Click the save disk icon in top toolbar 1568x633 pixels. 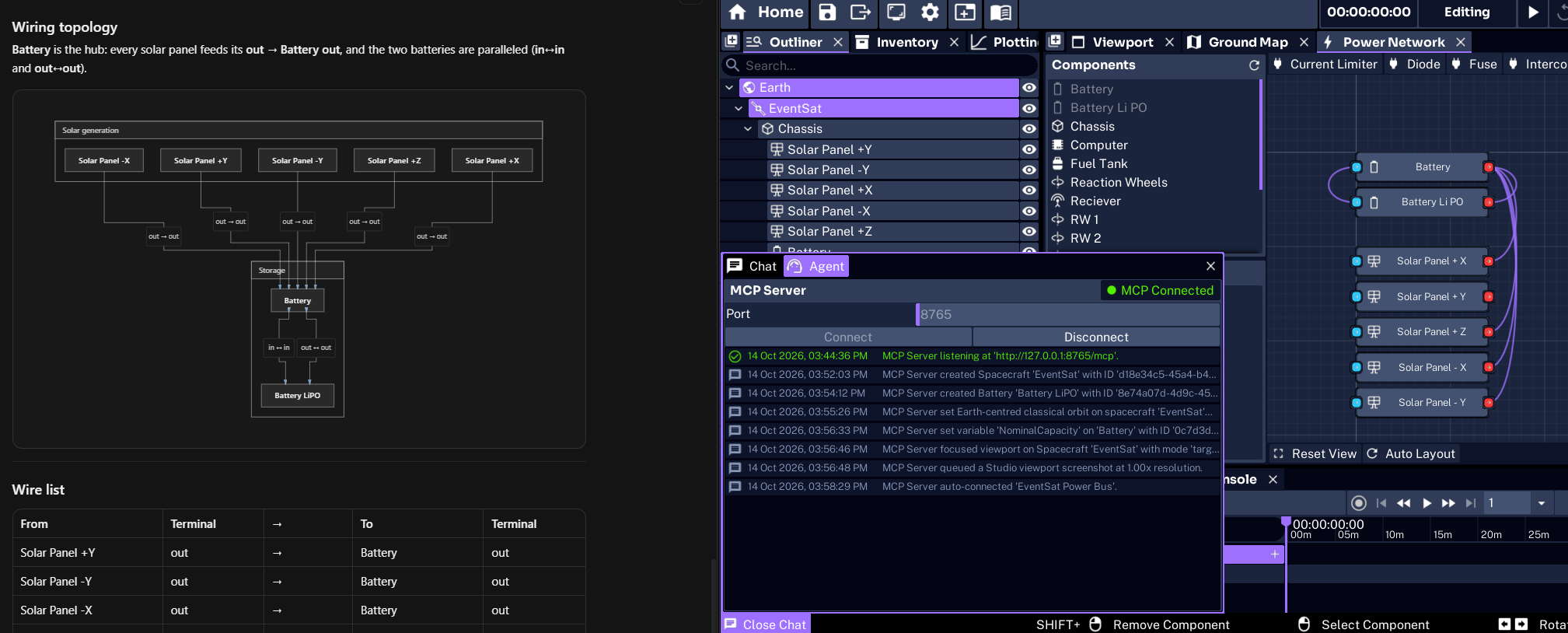827,12
